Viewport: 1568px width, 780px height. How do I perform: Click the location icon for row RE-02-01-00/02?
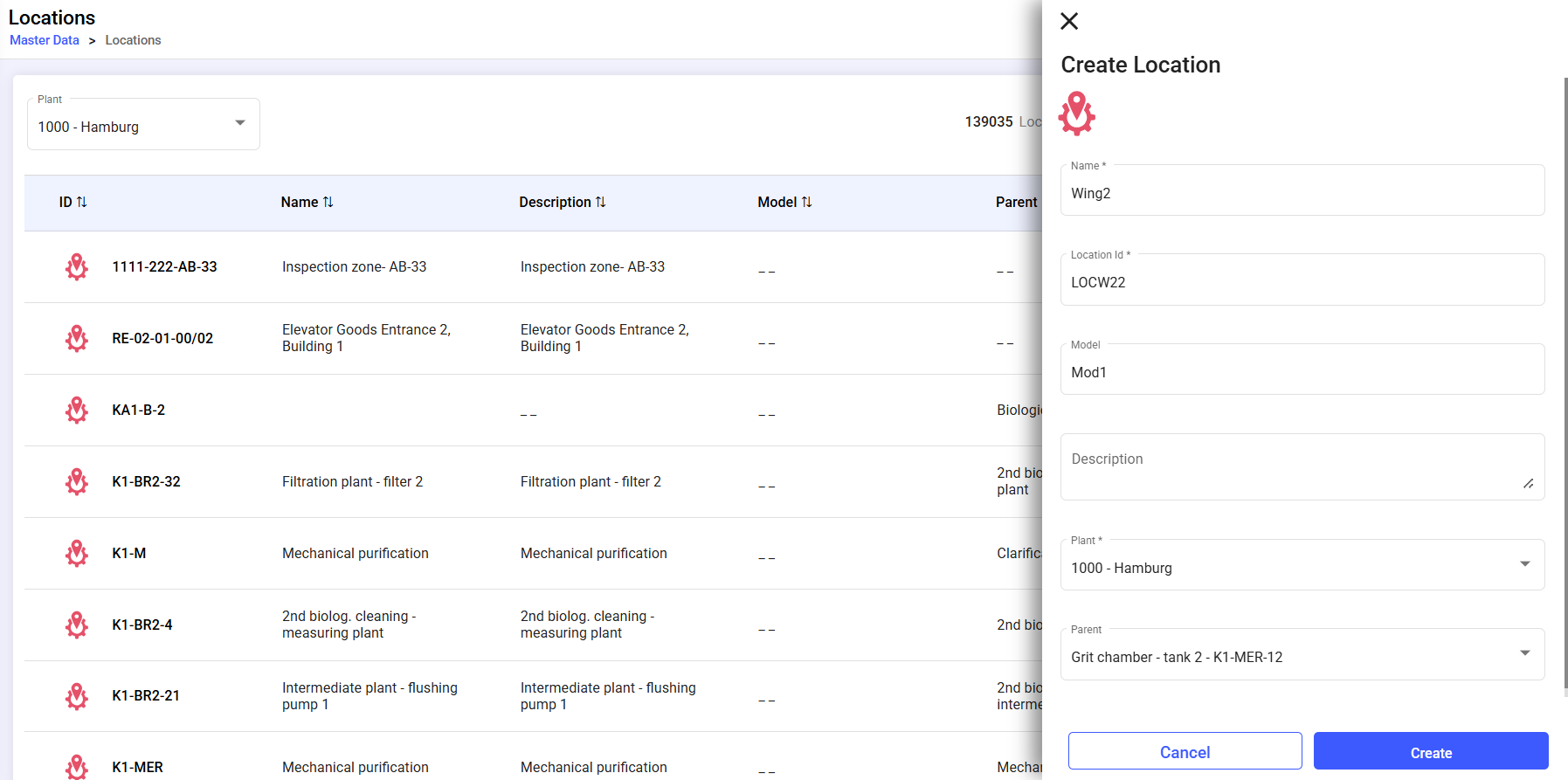point(77,338)
